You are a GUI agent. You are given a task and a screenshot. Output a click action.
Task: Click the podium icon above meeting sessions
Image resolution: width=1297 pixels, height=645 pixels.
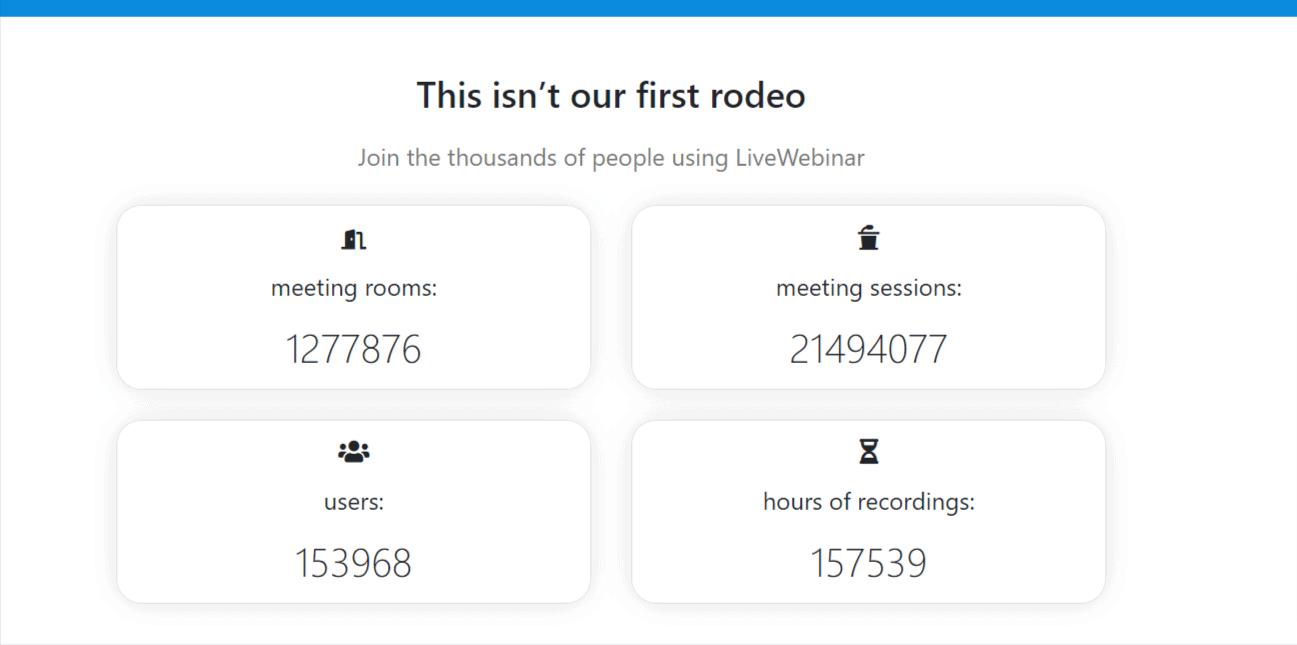pos(869,238)
